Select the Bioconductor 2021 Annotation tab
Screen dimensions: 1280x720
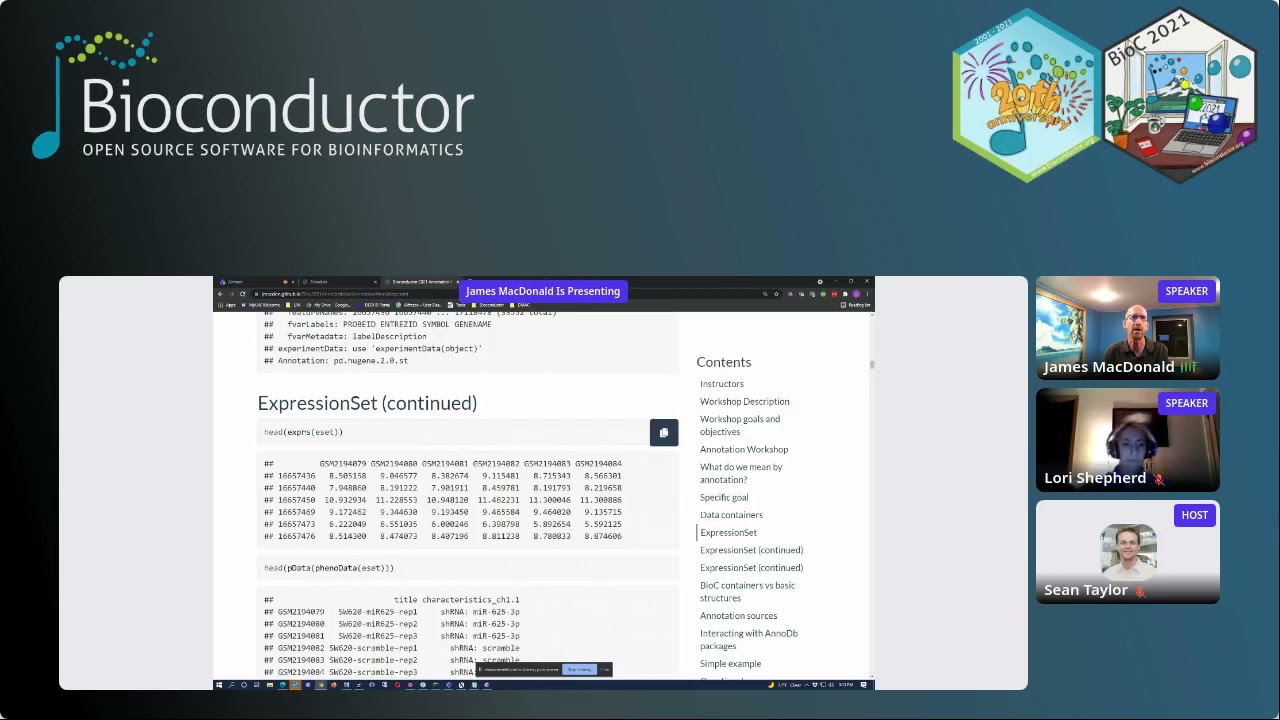click(x=423, y=282)
